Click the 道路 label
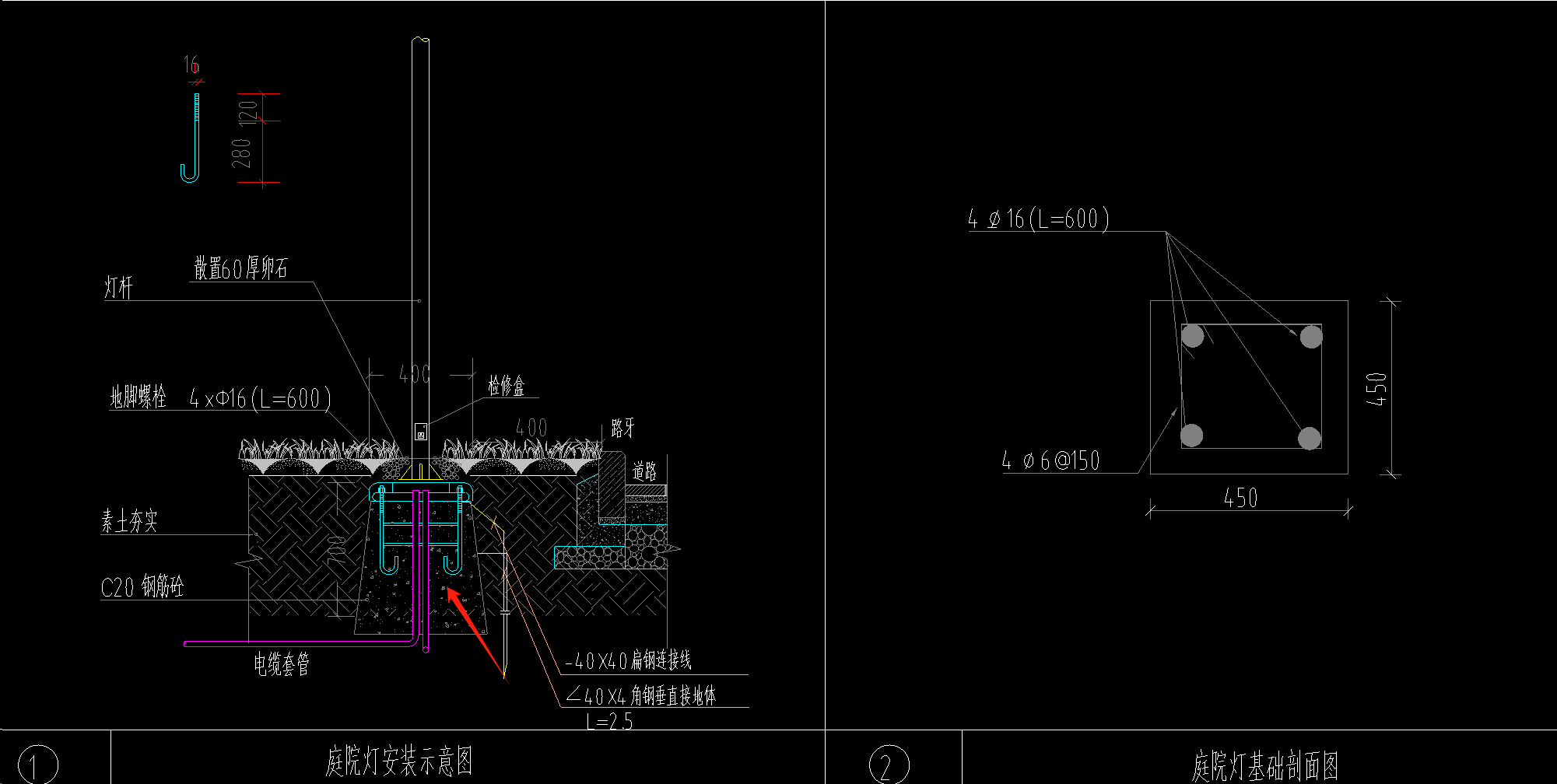1557x784 pixels. coord(644,471)
